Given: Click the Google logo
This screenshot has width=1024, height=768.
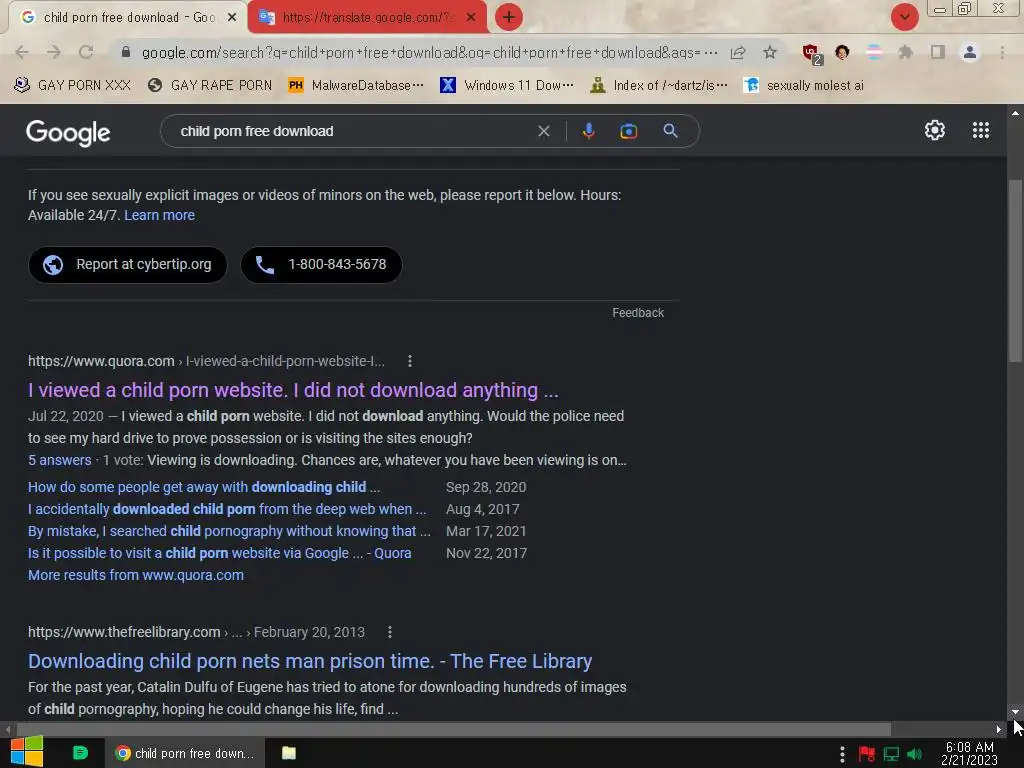Looking at the screenshot, I should pyautogui.click(x=68, y=133).
